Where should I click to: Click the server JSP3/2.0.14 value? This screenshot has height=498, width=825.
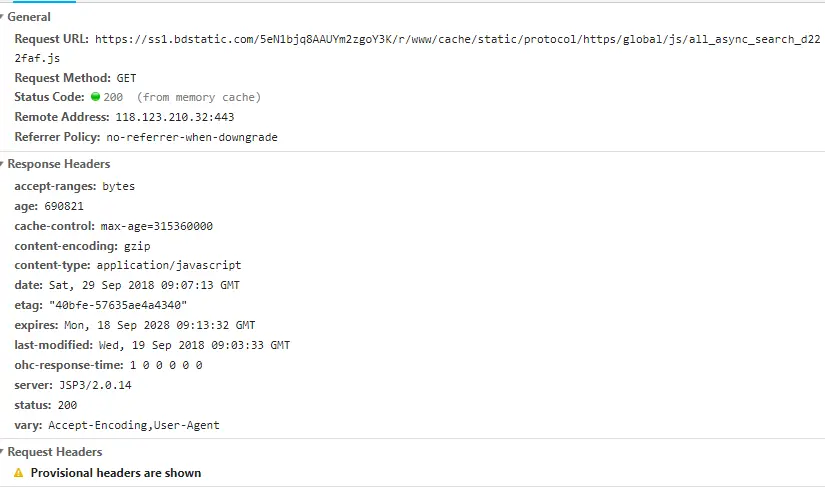click(95, 385)
